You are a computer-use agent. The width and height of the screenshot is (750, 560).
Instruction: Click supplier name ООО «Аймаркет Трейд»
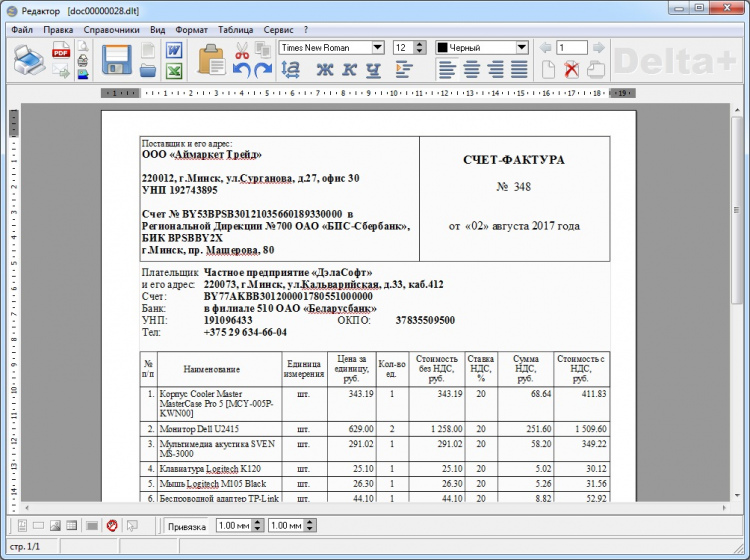202,154
